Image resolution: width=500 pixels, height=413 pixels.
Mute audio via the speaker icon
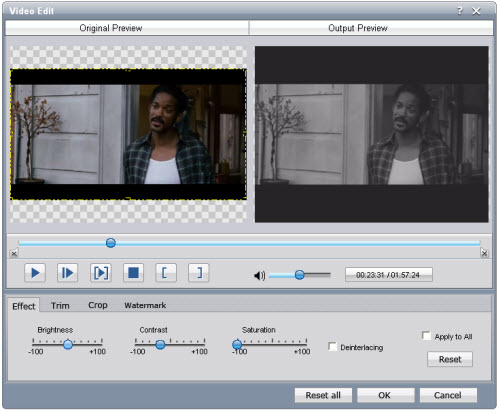259,275
